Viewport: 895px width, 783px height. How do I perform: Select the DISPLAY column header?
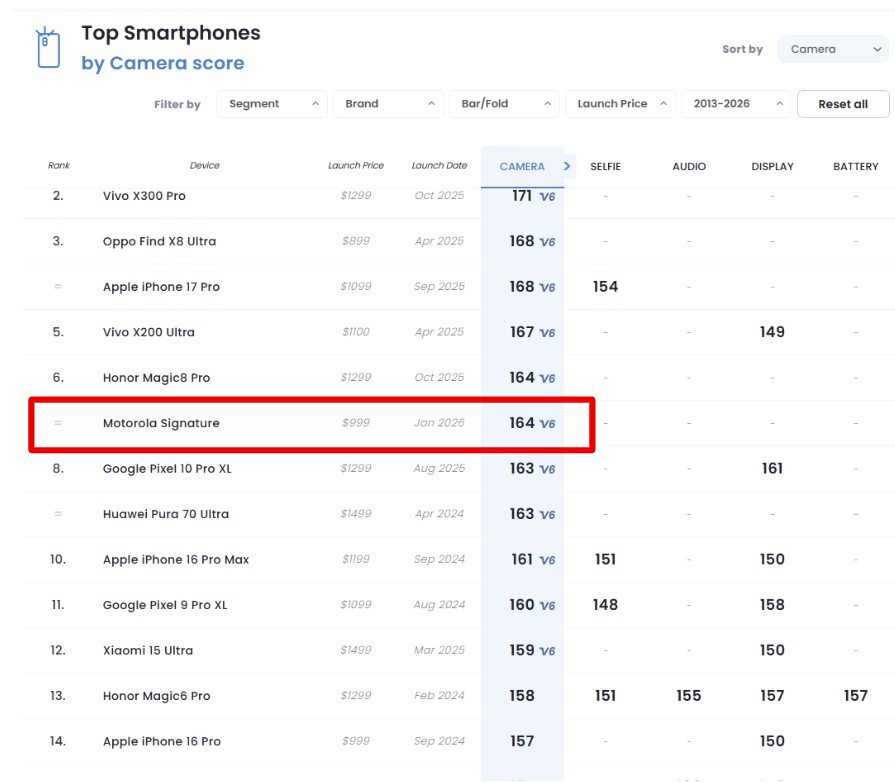coord(772,167)
